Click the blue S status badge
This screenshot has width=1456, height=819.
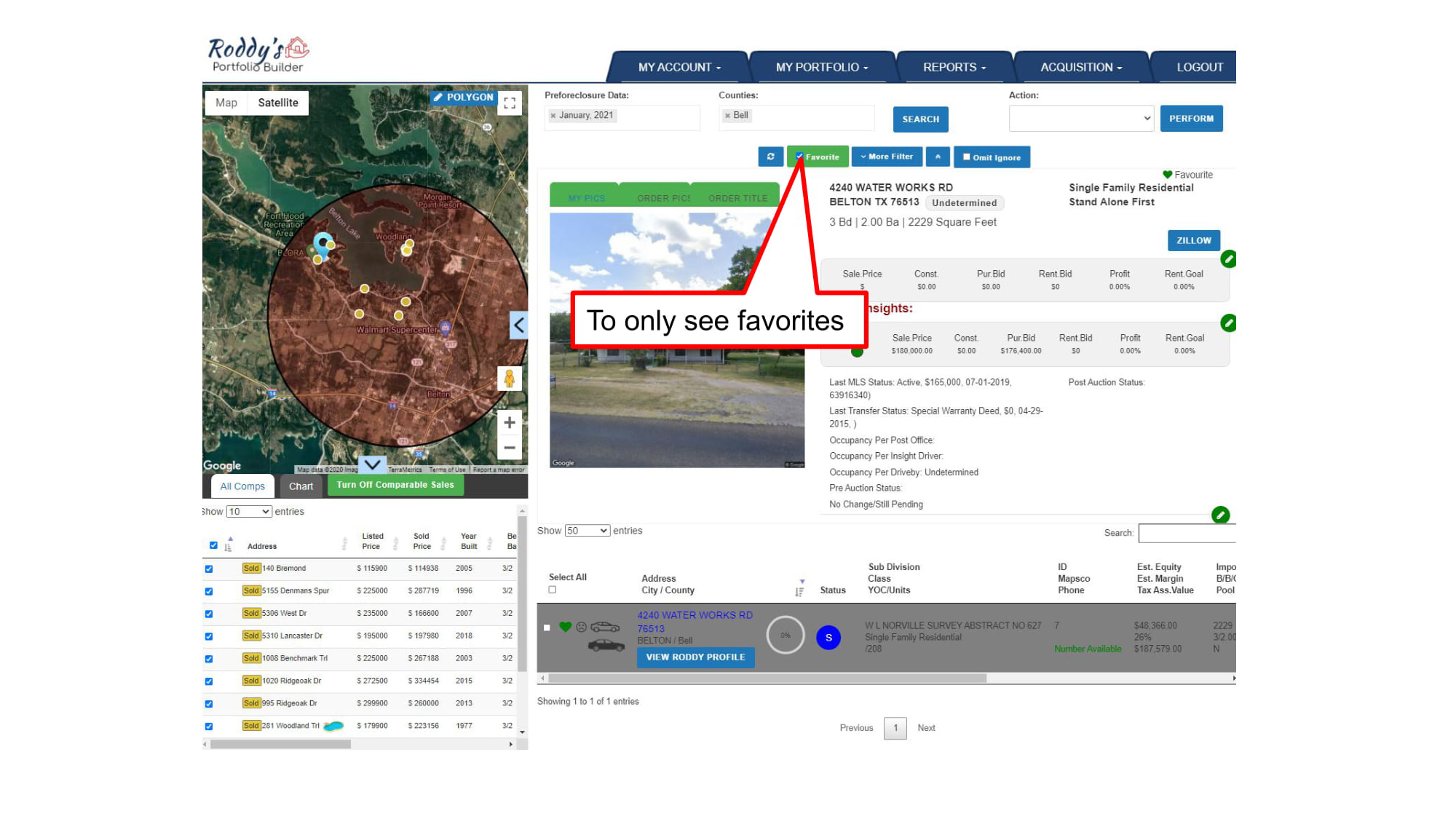click(x=828, y=638)
